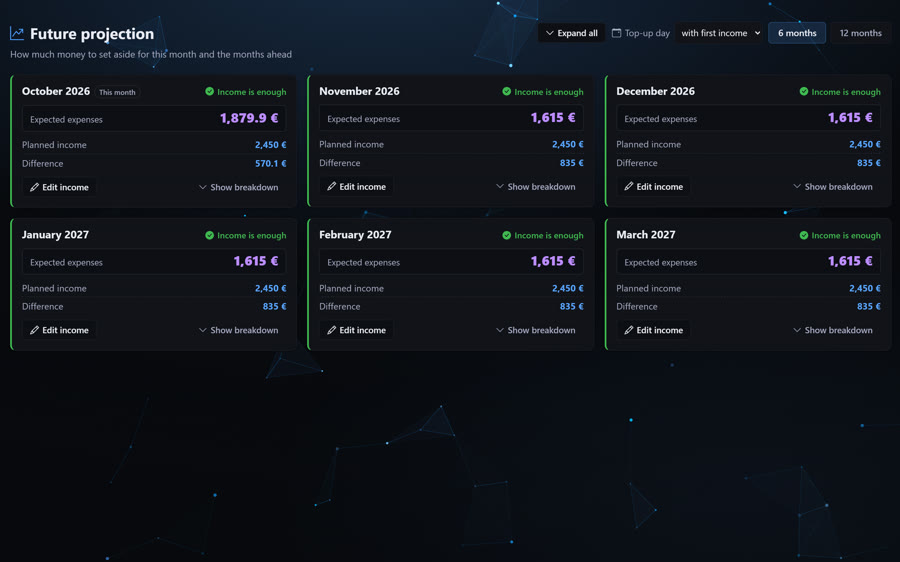The height and width of the screenshot is (562, 900).
Task: Click October 2026 expected expenses amount
Action: coord(249,118)
